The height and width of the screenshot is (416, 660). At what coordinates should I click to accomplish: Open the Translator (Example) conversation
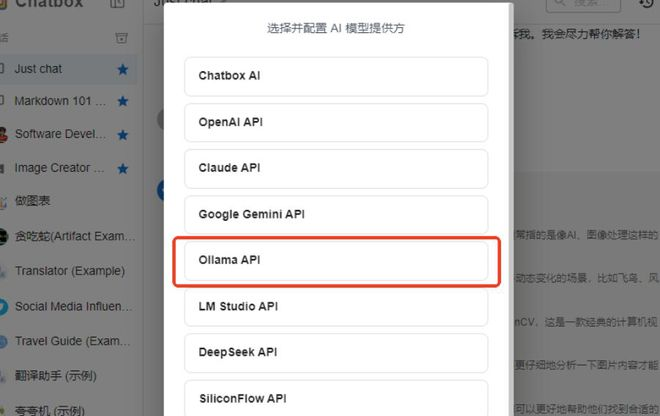coord(67,271)
